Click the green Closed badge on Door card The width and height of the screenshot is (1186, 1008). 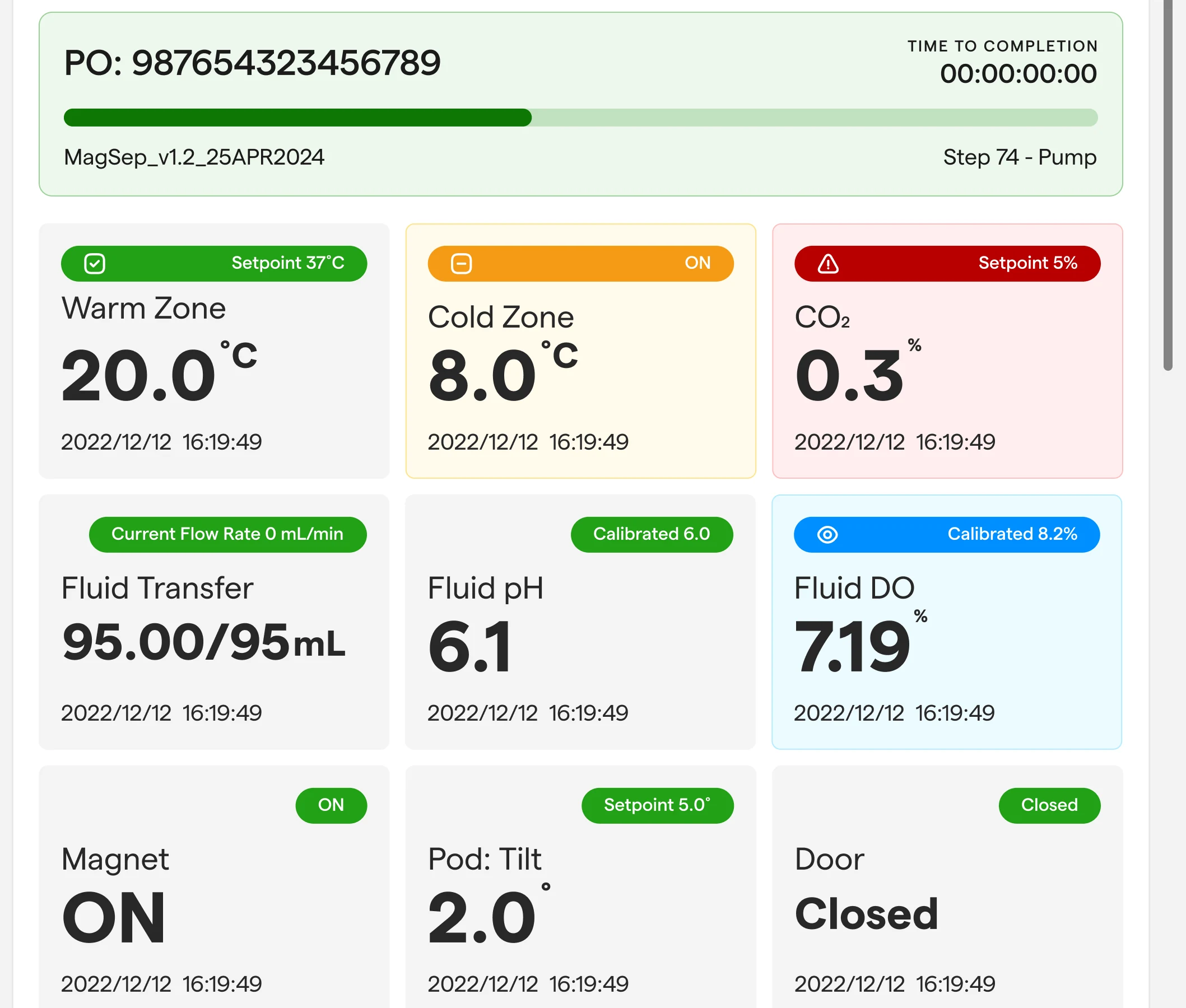(1049, 805)
